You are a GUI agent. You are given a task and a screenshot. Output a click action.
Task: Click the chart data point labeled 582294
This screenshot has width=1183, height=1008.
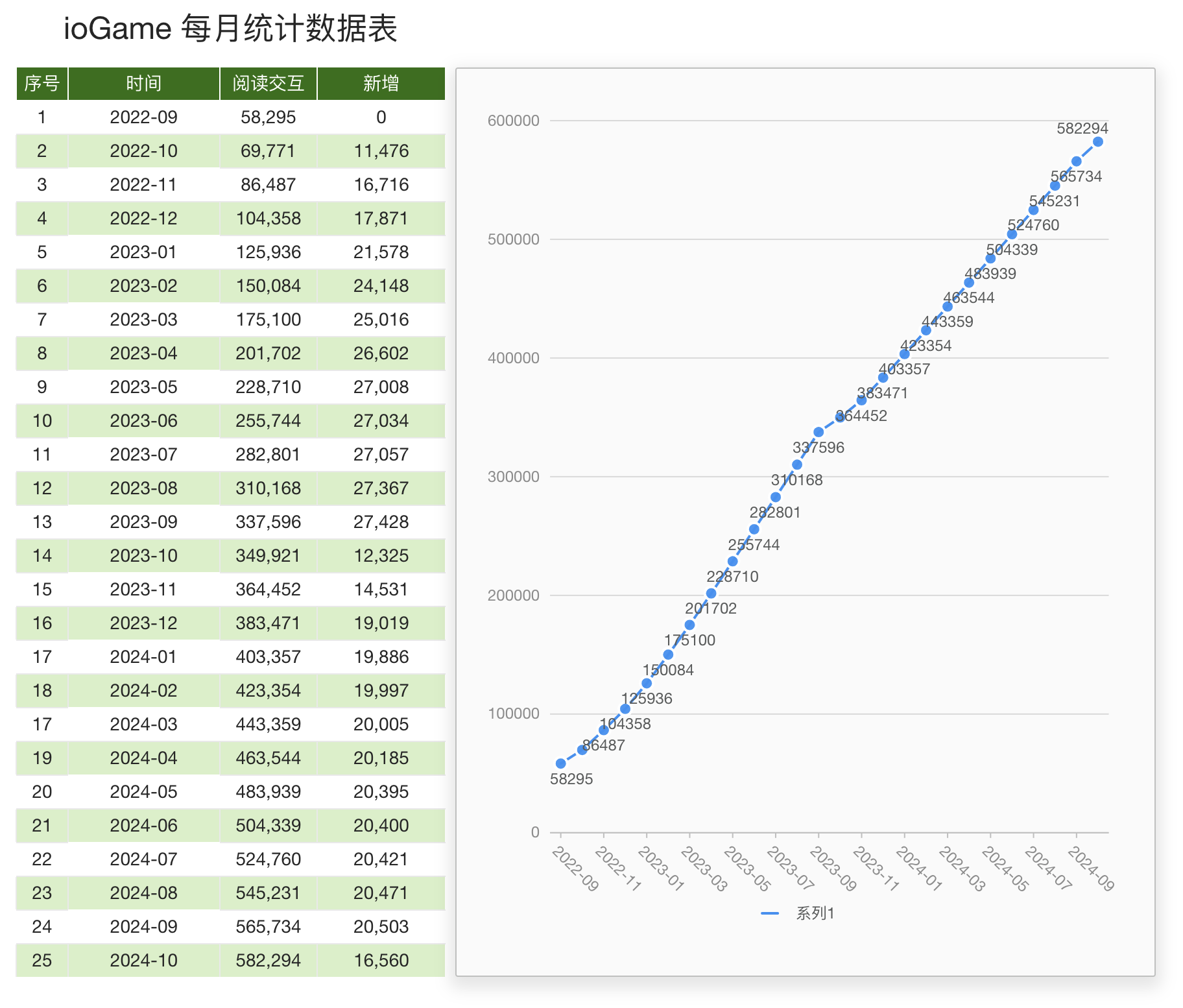tap(1098, 141)
